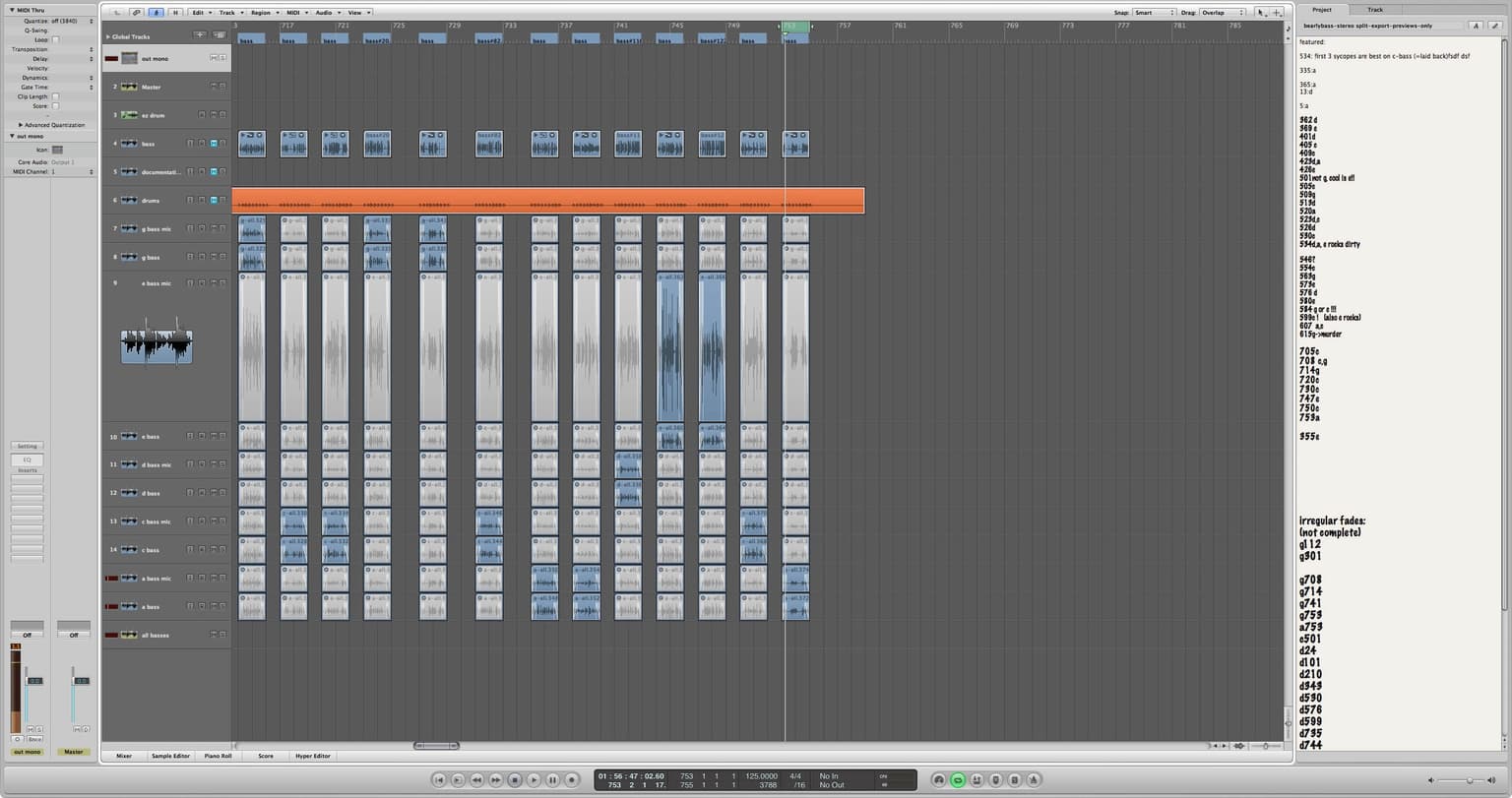The image size is (1512, 798).
Task: Click the all basses track icon
Action: click(129, 635)
